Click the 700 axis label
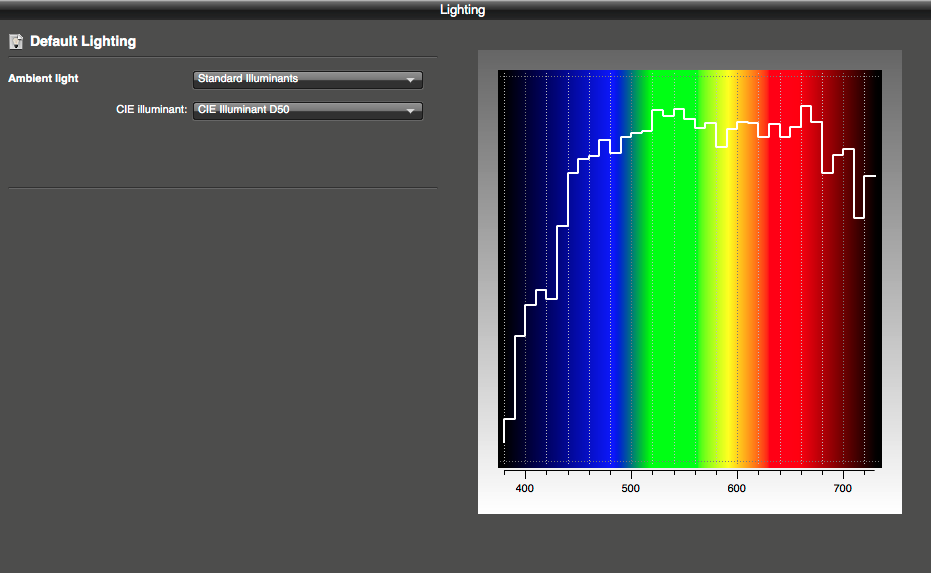This screenshot has width=931, height=573. (843, 488)
